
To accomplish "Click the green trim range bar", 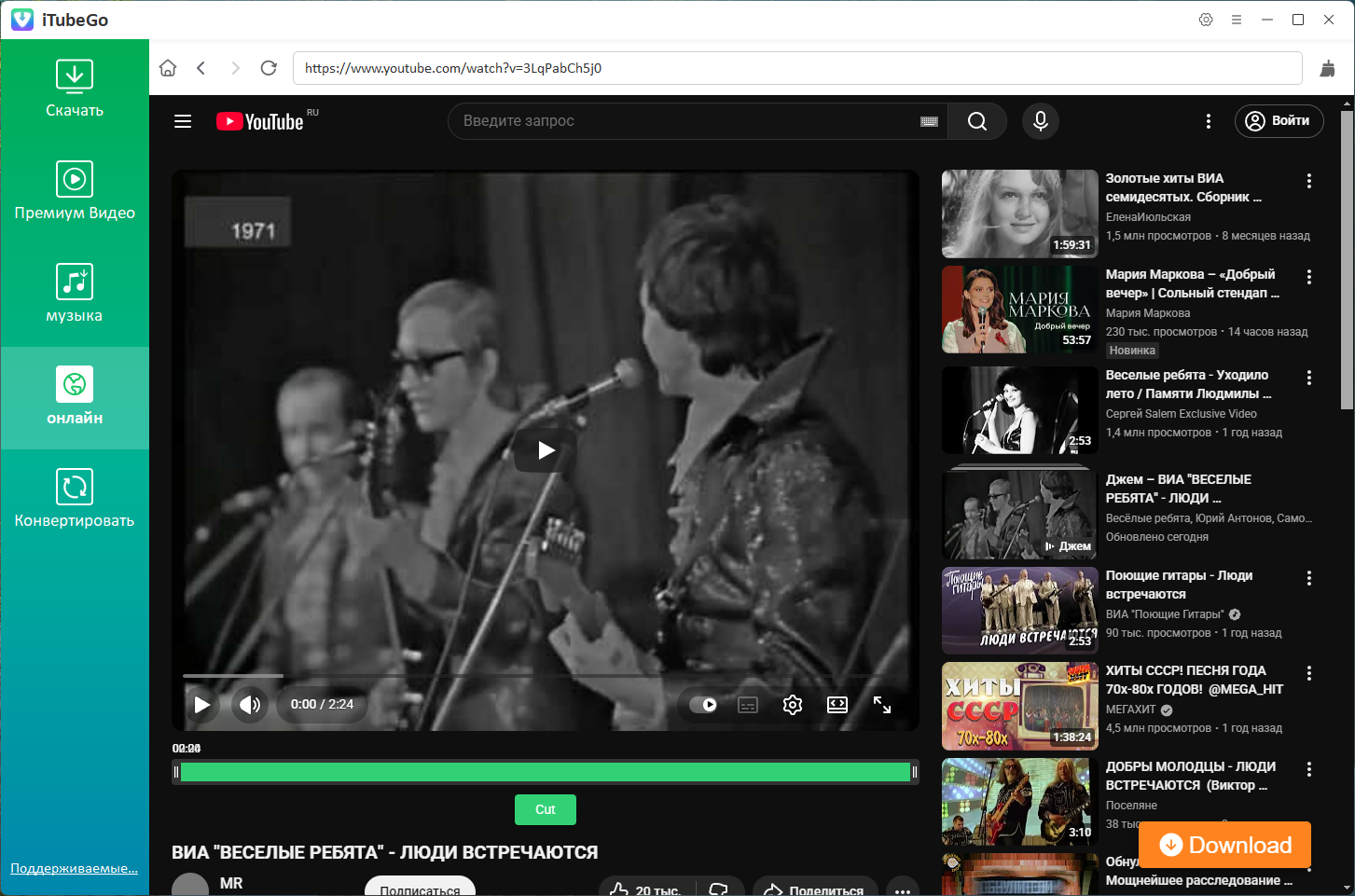I will 546,772.
